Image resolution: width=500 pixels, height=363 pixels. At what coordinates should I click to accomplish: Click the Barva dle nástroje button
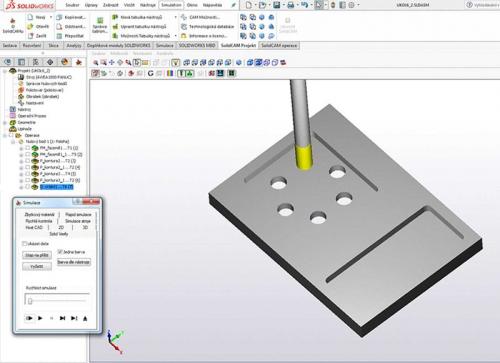click(x=74, y=262)
